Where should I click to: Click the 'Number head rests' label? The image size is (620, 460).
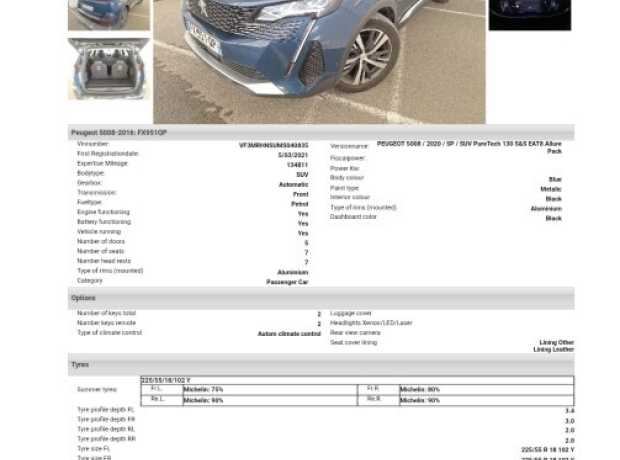point(104,261)
